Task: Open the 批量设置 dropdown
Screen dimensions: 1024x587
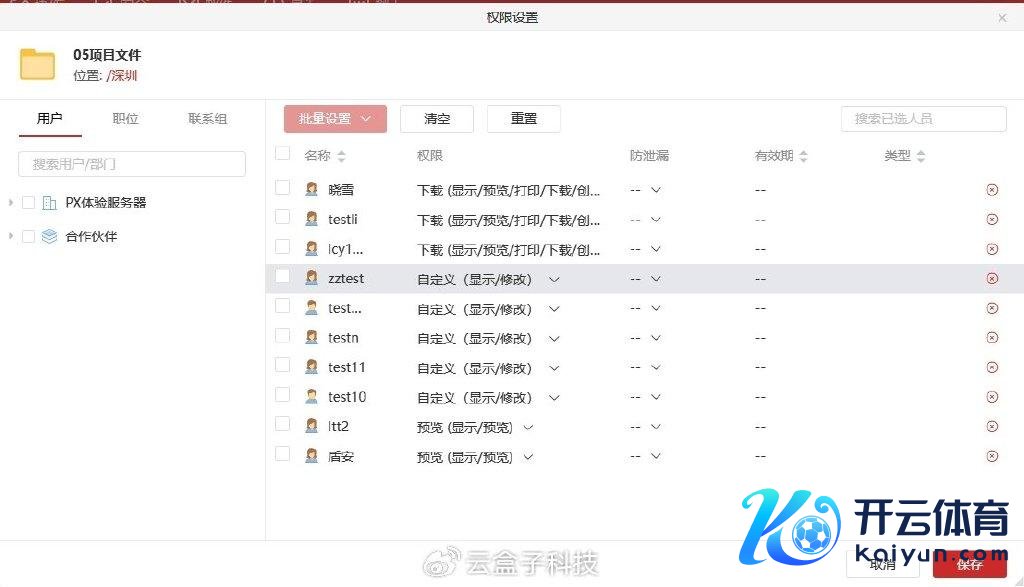Action: pyautogui.click(x=335, y=119)
